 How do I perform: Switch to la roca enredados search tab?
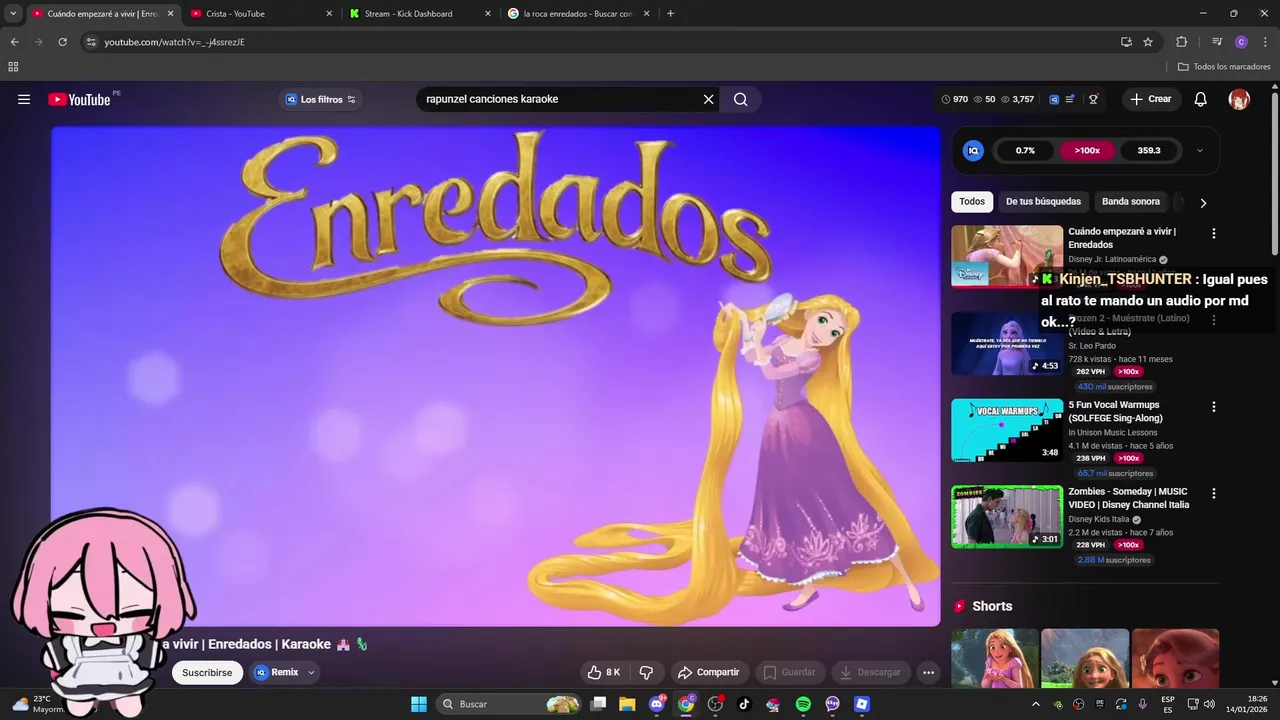[x=579, y=13]
